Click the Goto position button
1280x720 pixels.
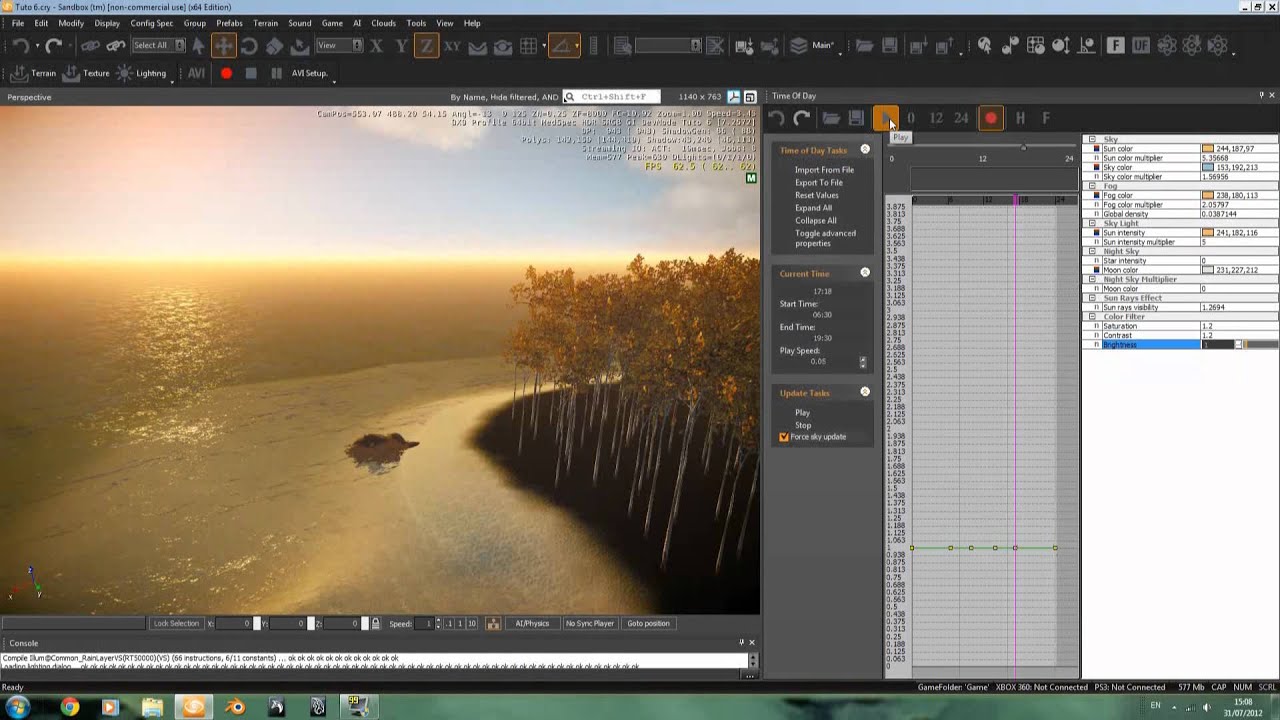click(x=648, y=623)
